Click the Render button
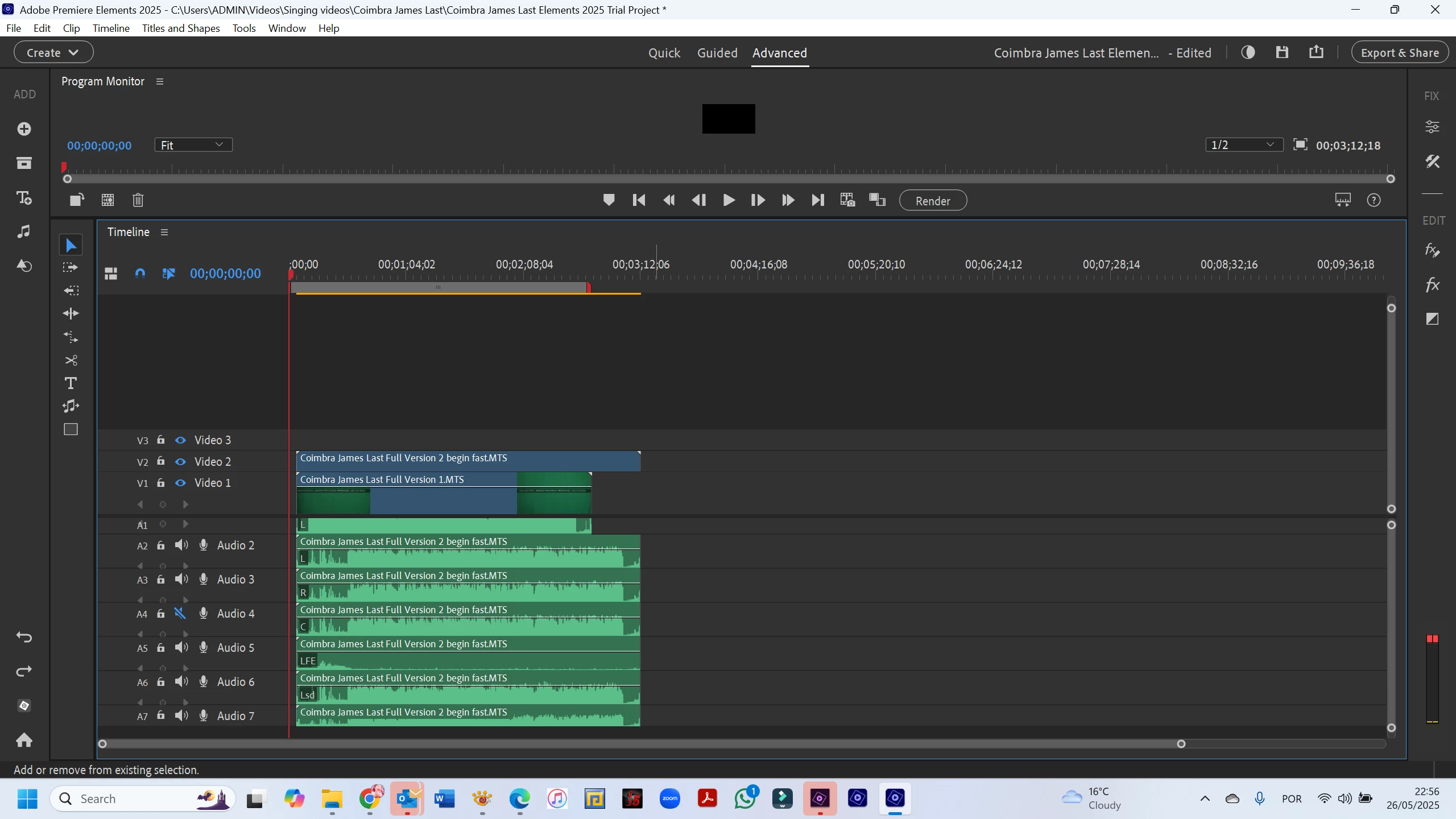This screenshot has height=819, width=1456. 933,201
